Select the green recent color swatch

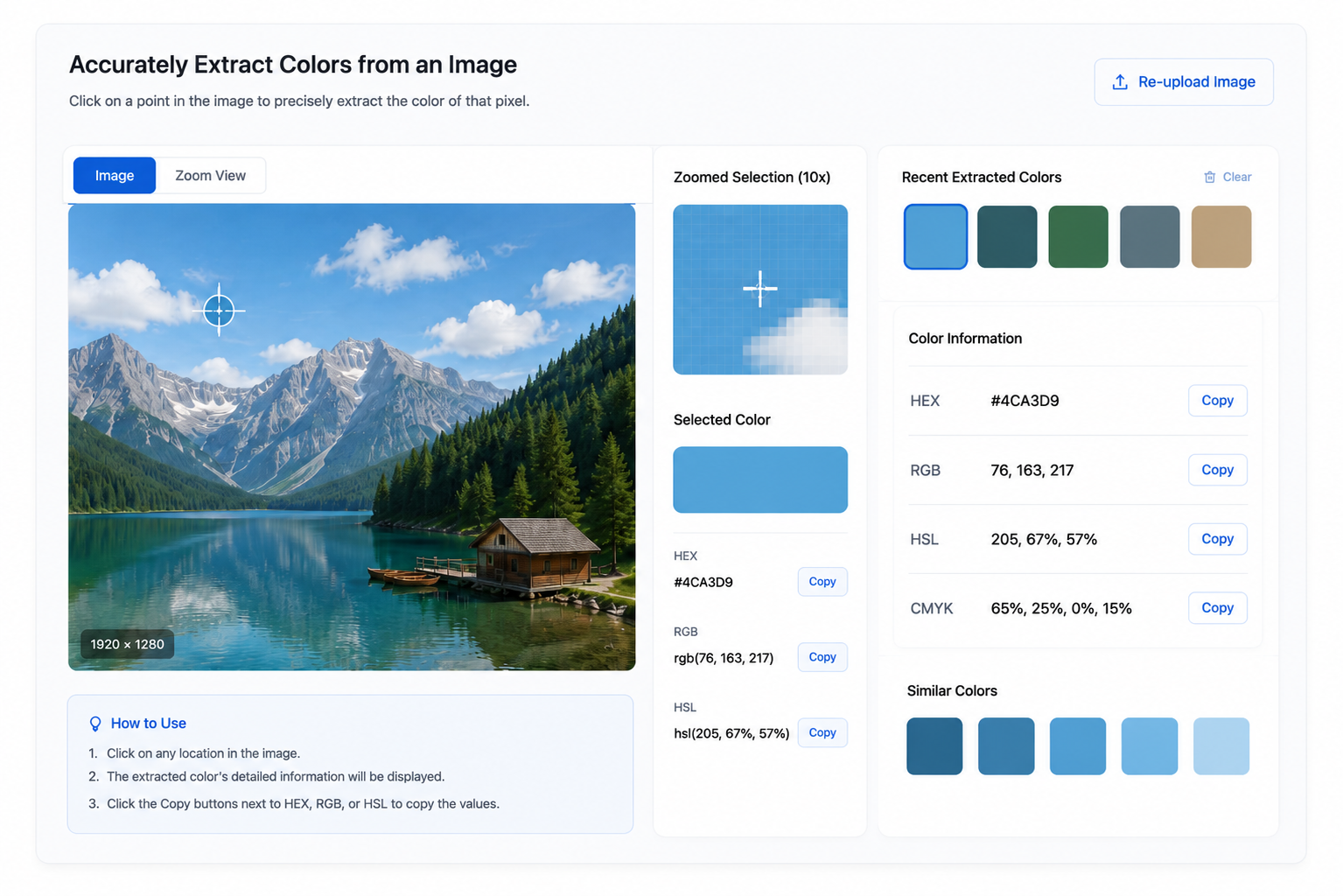coord(1078,236)
